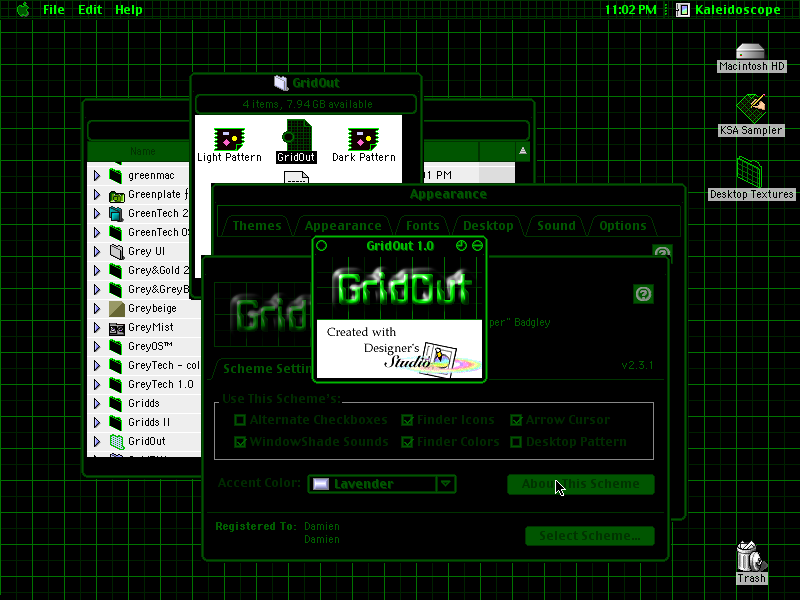800x600 pixels.
Task: Expand the Grey&GreyB folder row
Action: [97, 290]
